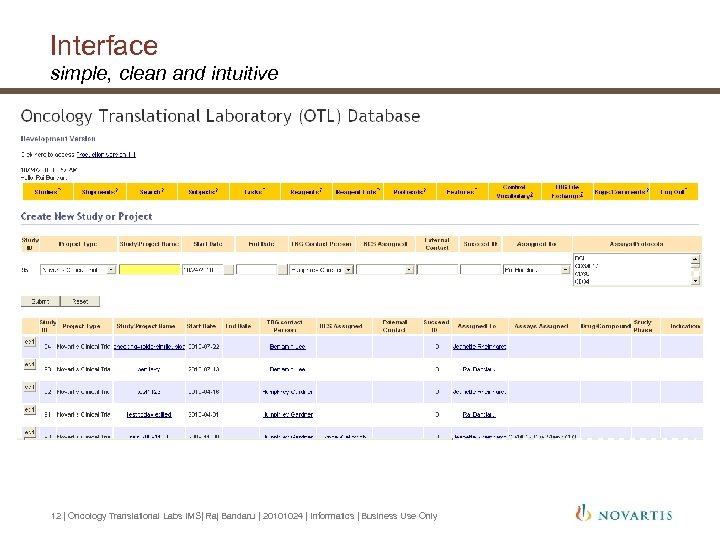Open the study name link in study 34 row
Viewport: 720px width, 540px height.
click(149, 347)
